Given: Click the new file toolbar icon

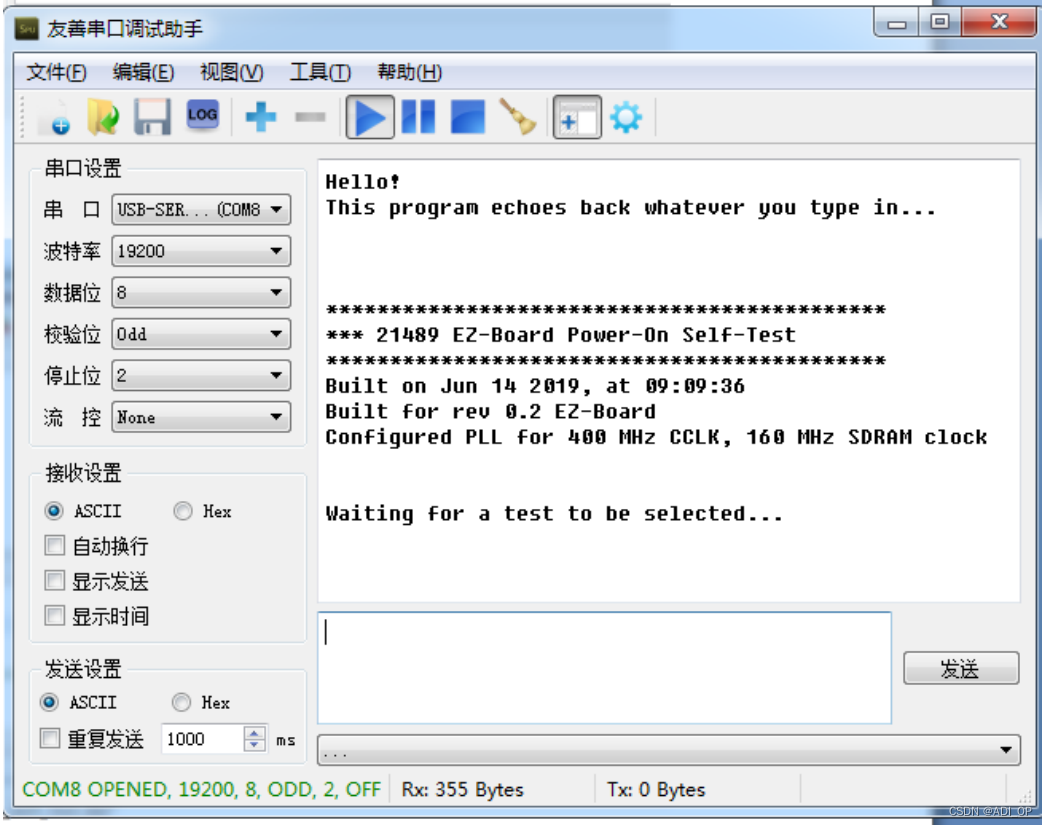Looking at the screenshot, I should point(55,118).
